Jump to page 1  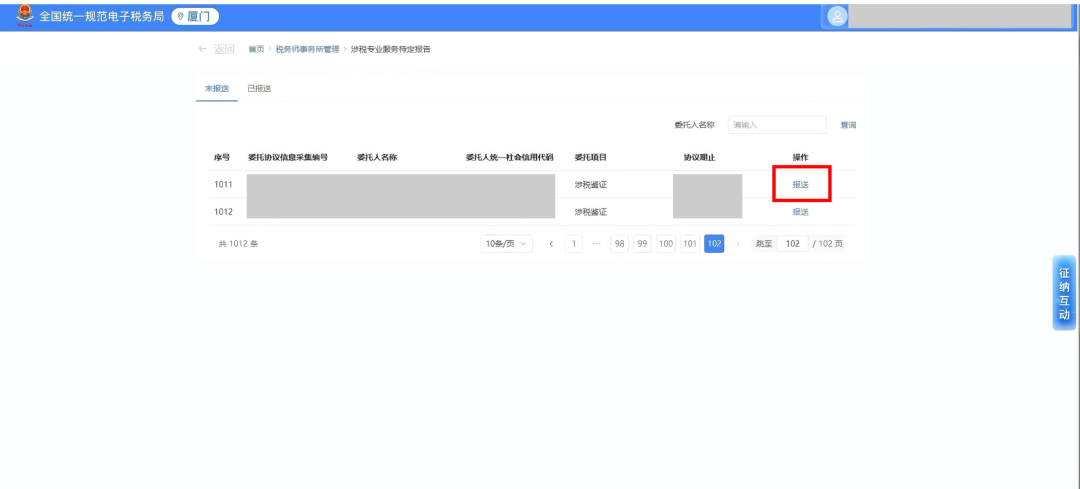[574, 244]
